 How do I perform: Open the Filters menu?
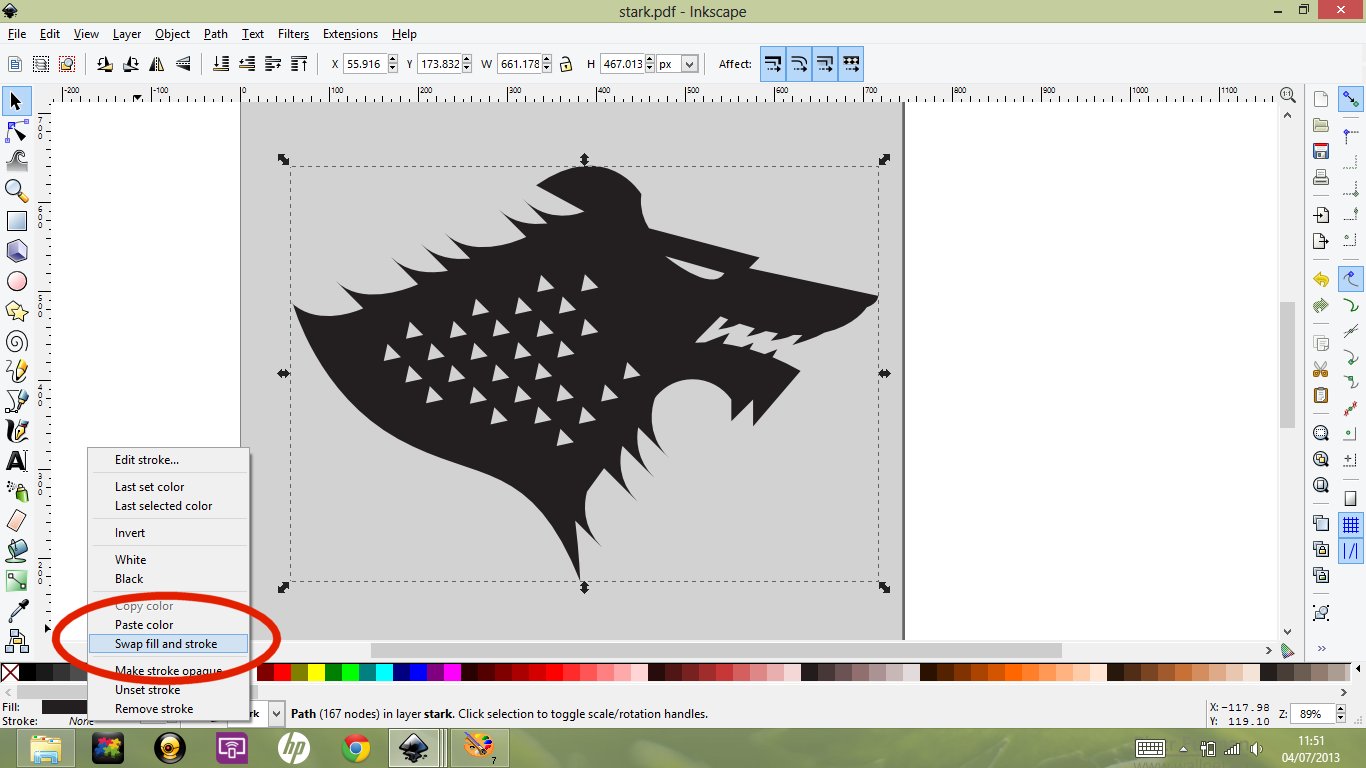[293, 33]
